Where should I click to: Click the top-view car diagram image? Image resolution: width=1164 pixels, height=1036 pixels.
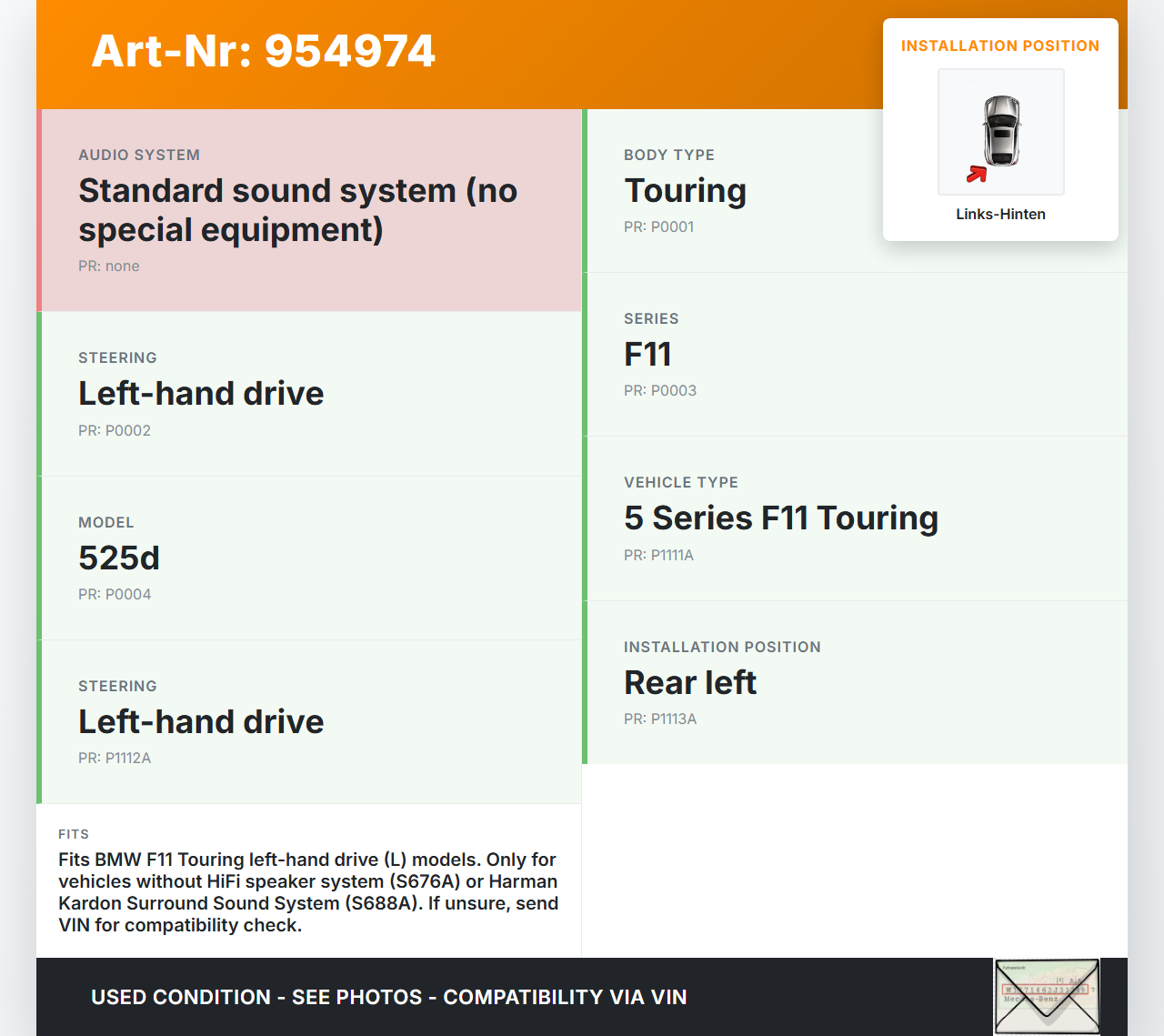tap(1000, 131)
